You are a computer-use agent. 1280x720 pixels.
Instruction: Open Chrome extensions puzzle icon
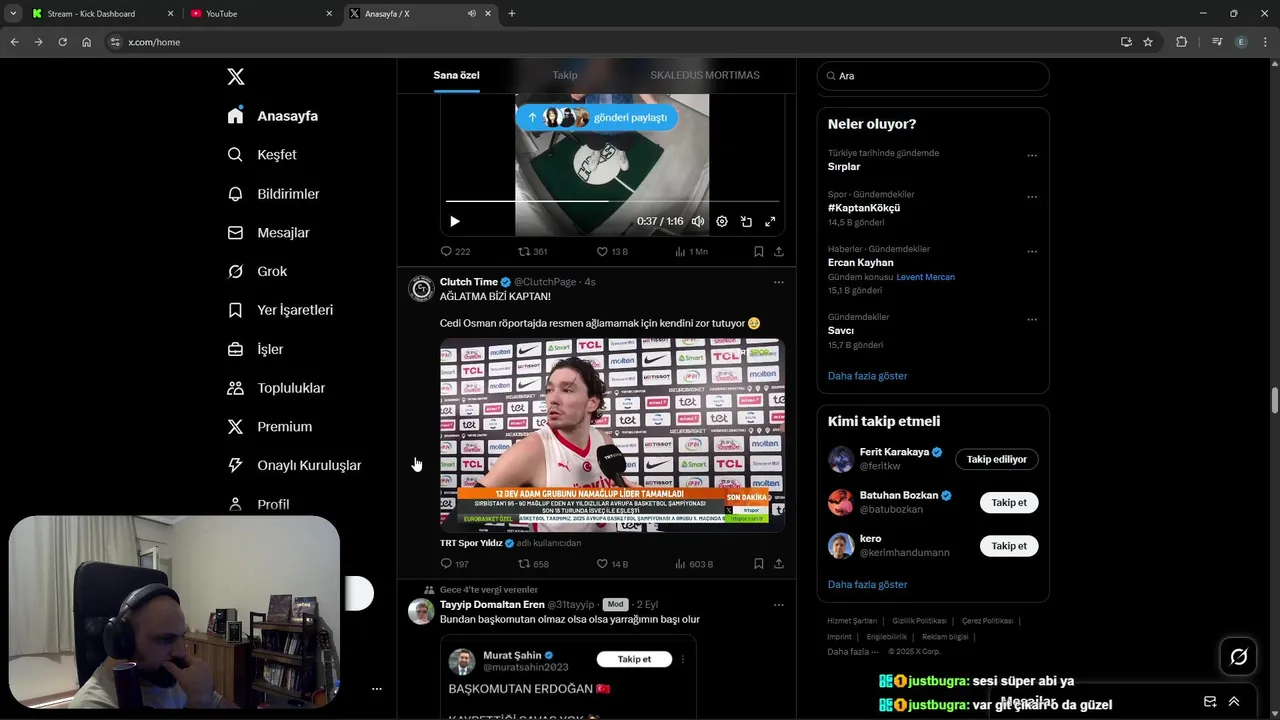(1182, 42)
